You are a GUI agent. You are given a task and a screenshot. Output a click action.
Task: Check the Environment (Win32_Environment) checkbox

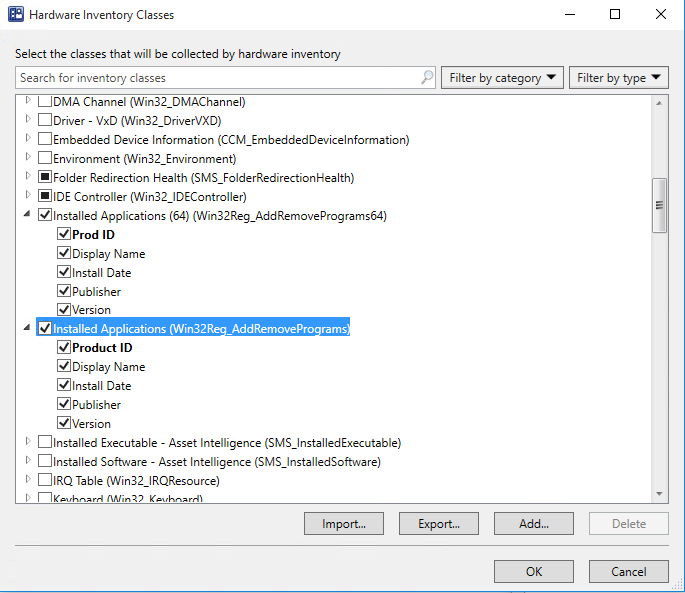click(45, 158)
